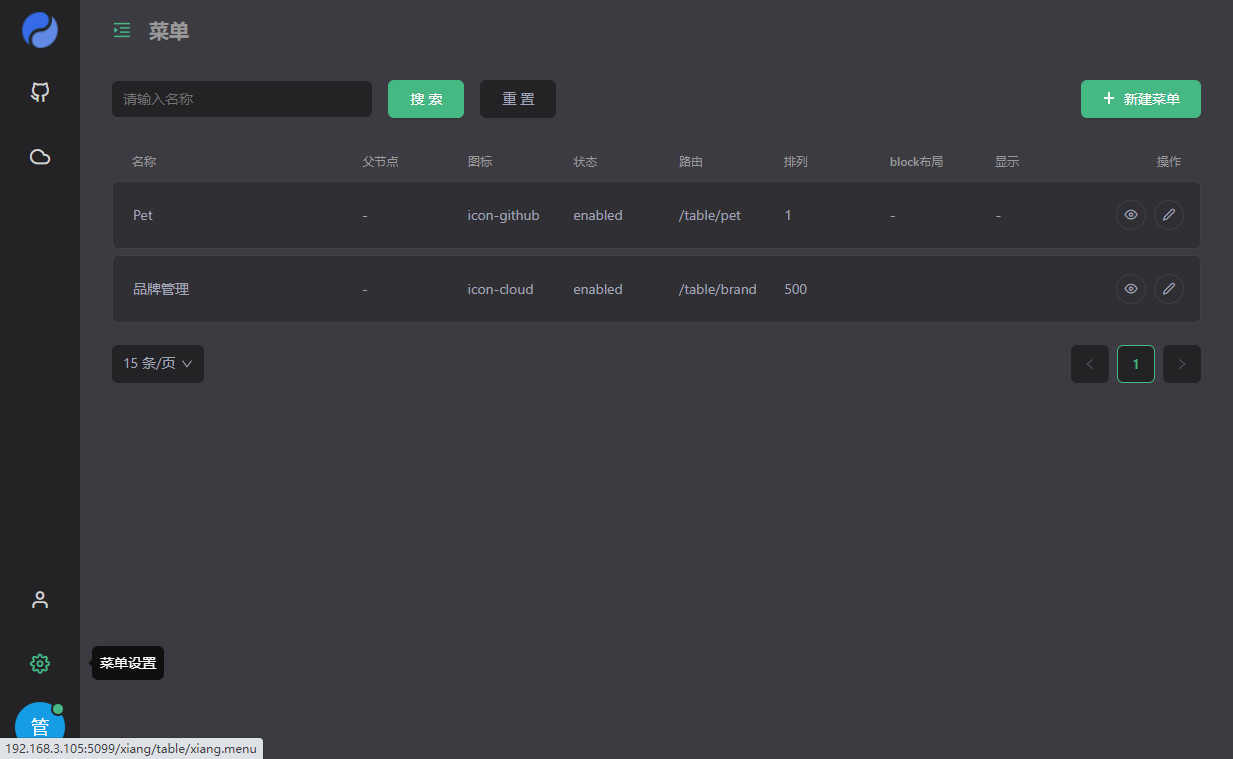Go to the next page arrow
Screen dimensions: 1233x759
click(x=1181, y=364)
